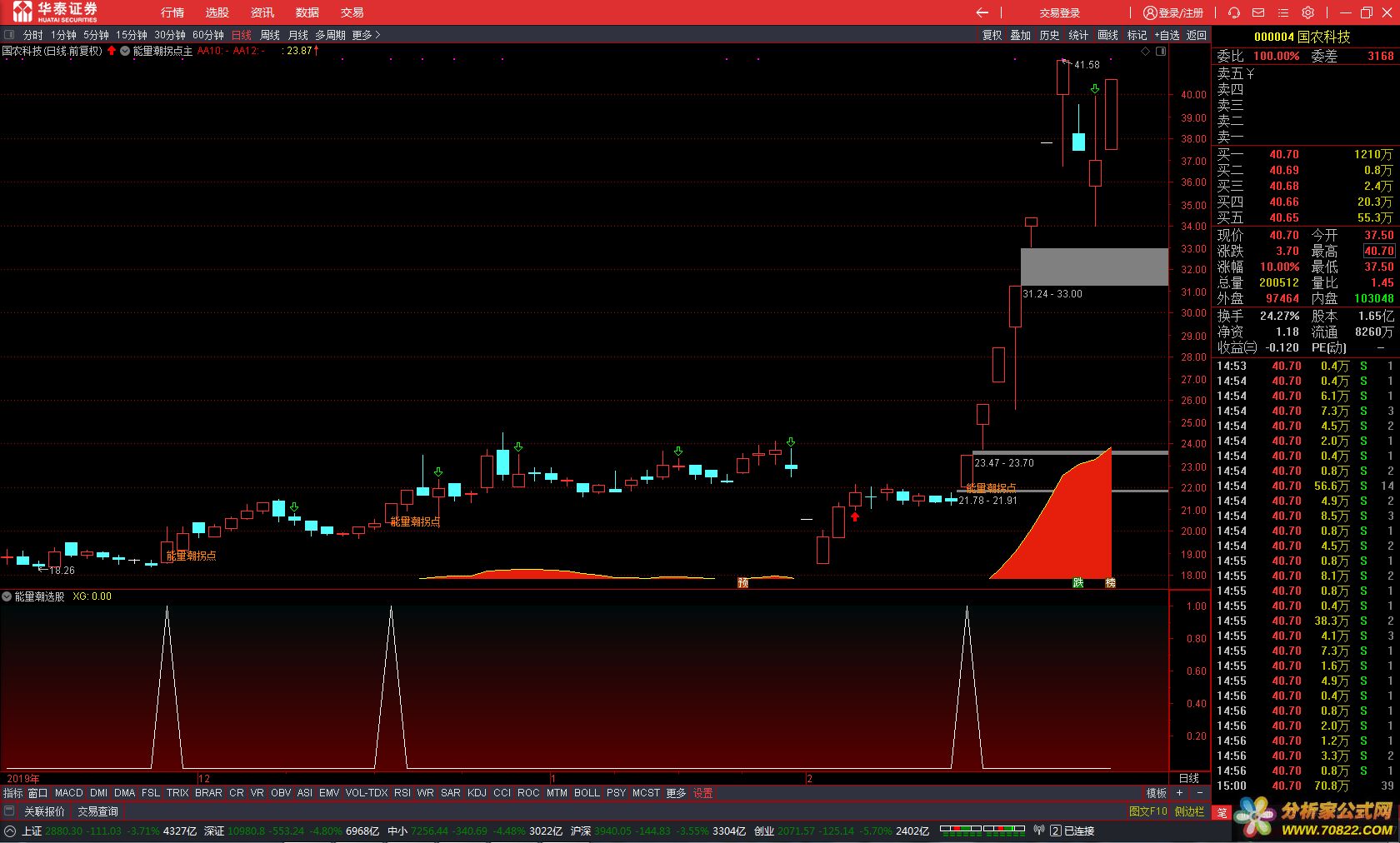Viewport: 1400px width, 843px height.
Task: Open the 行情 menu
Action: 172,12
